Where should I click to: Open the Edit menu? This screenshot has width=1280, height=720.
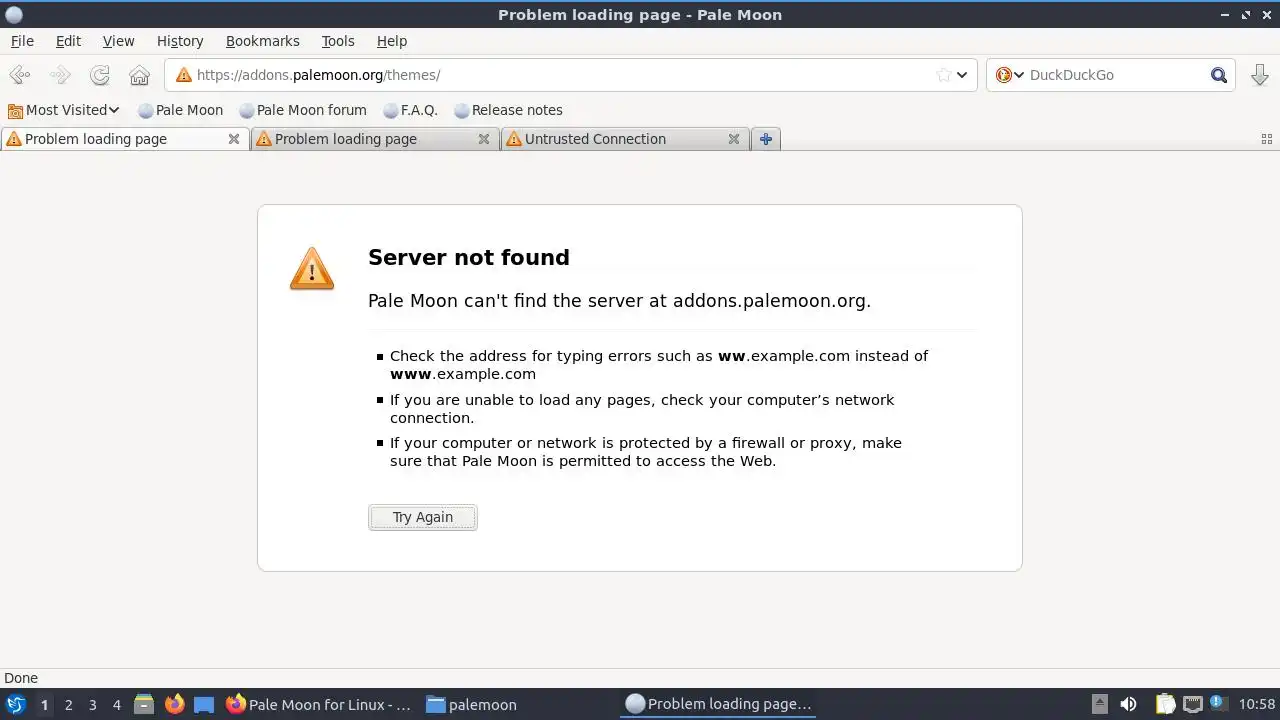pos(68,41)
